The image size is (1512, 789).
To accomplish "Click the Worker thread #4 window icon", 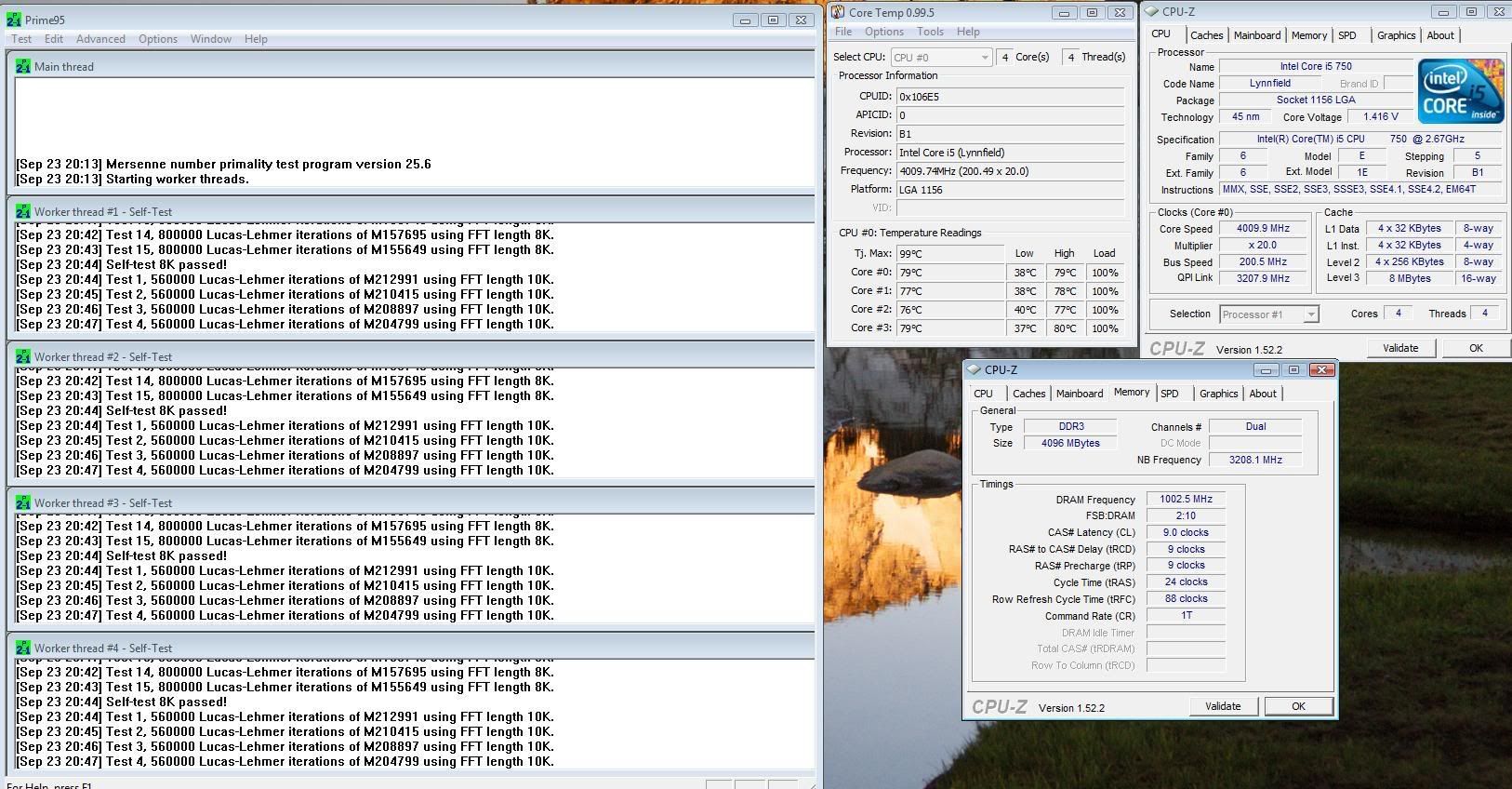I will tap(22, 648).
